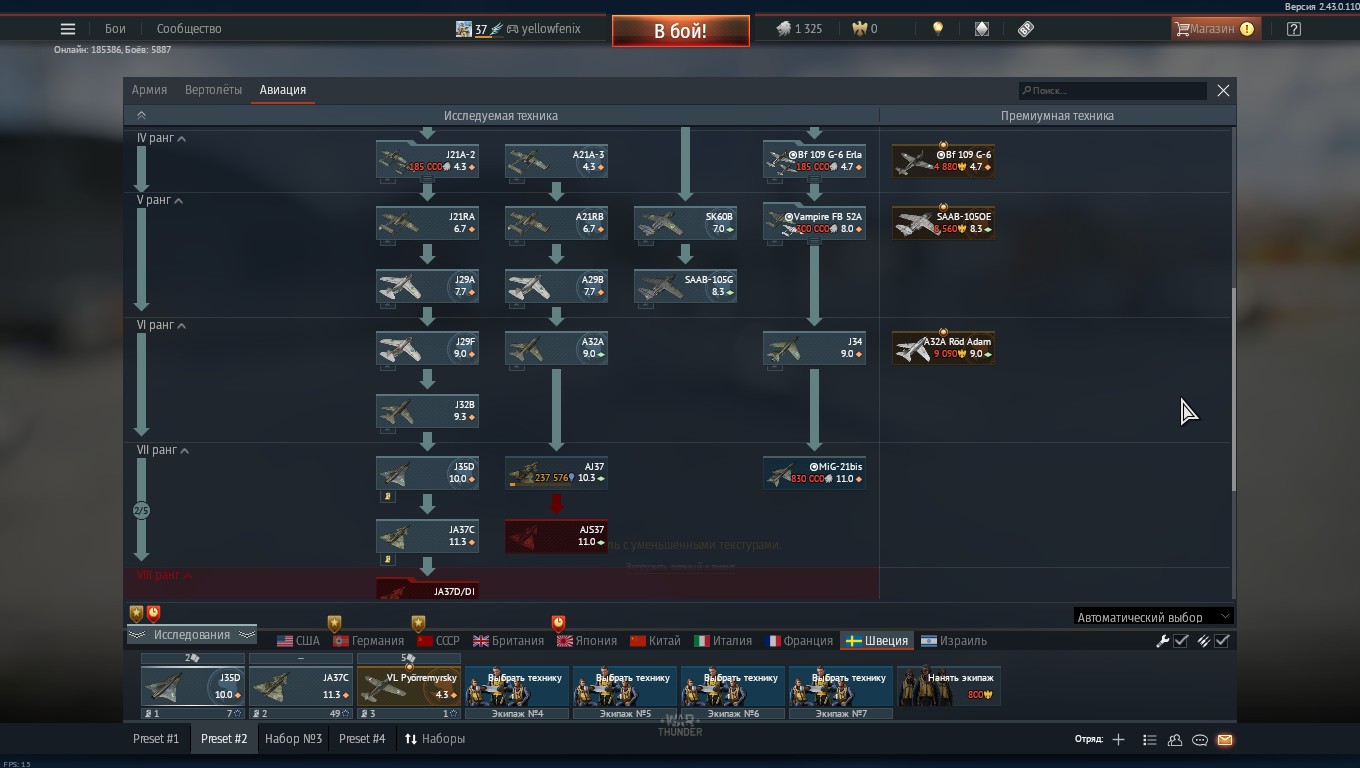
Task: Select Япония nation tab
Action: (x=587, y=641)
